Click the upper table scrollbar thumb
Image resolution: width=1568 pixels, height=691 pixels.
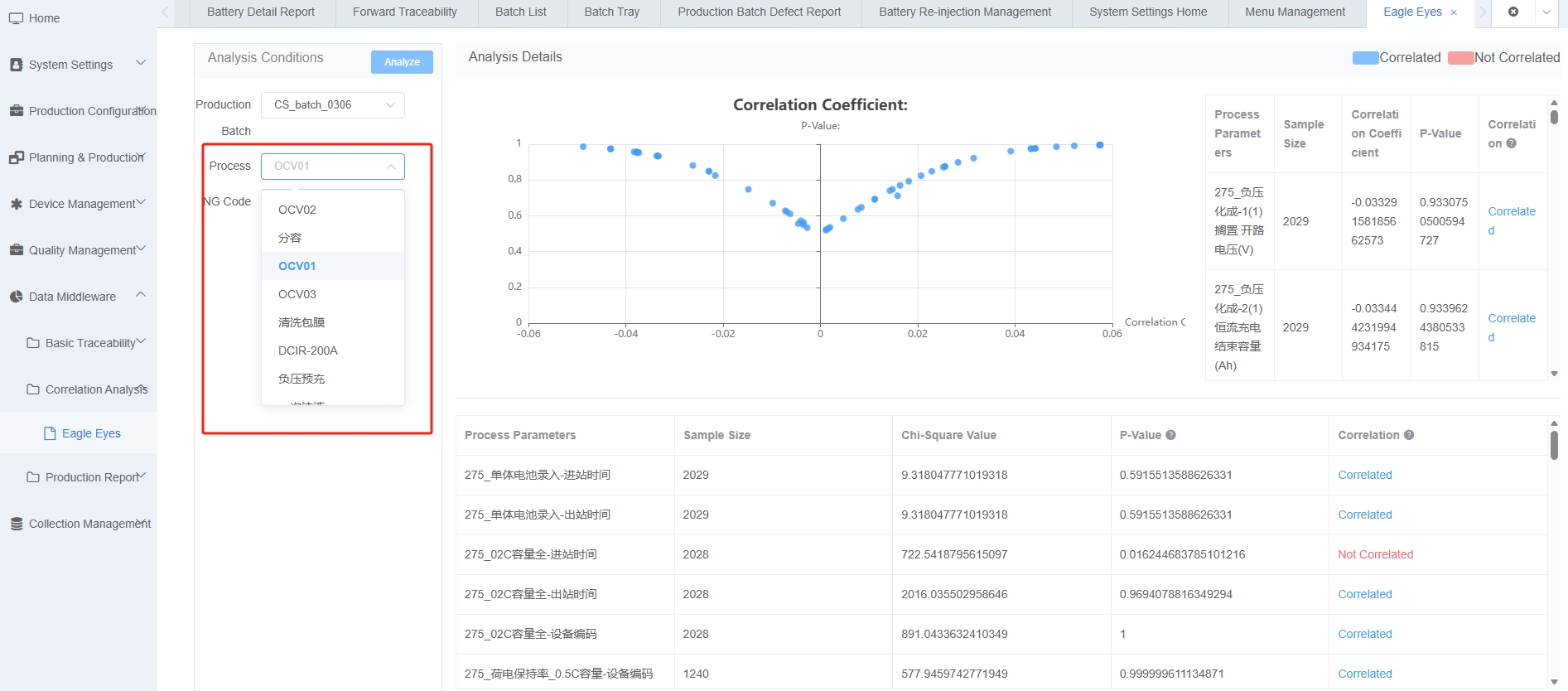coord(1554,117)
